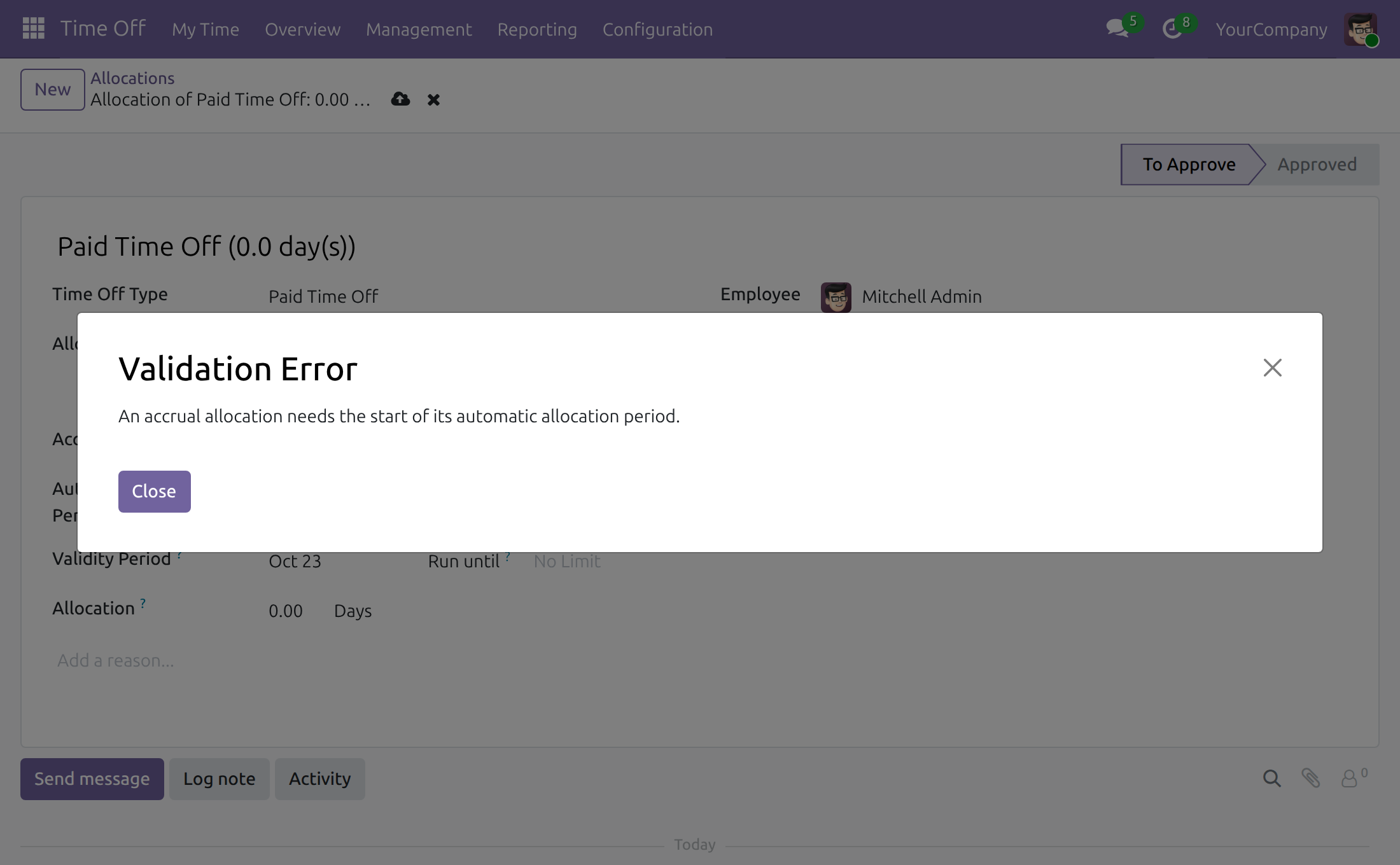Select the Approved status stage
1400x865 pixels.
pos(1317,165)
